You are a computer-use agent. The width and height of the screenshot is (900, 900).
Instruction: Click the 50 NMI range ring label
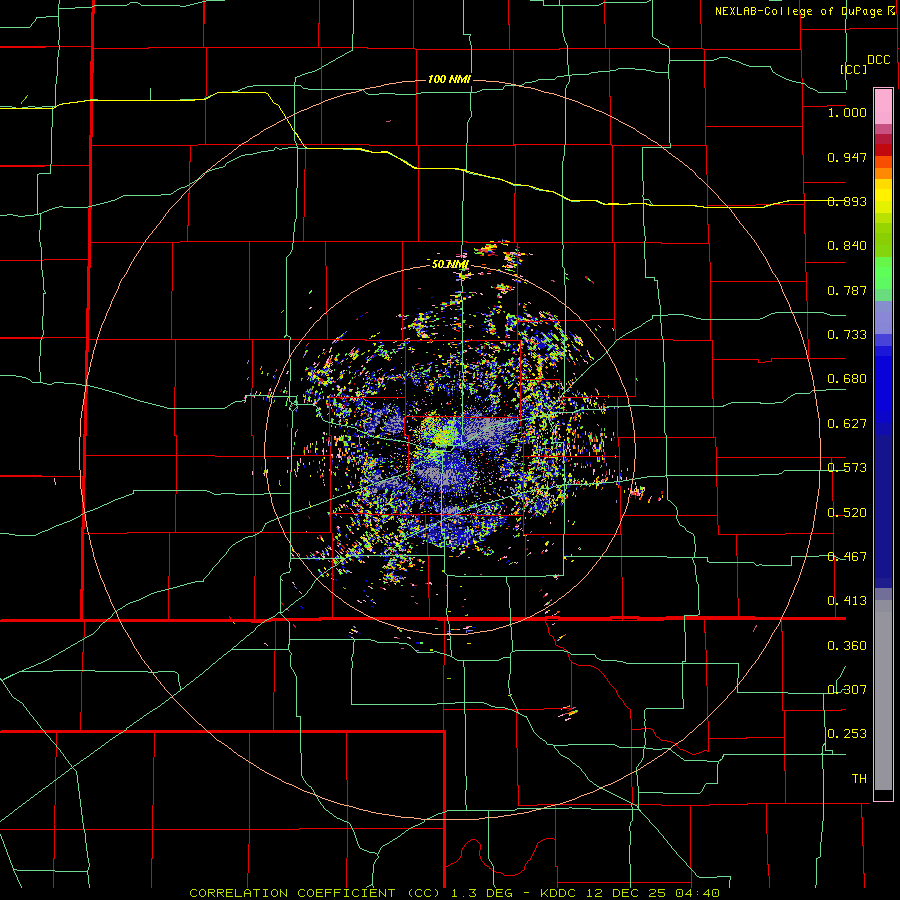pyautogui.click(x=450, y=264)
